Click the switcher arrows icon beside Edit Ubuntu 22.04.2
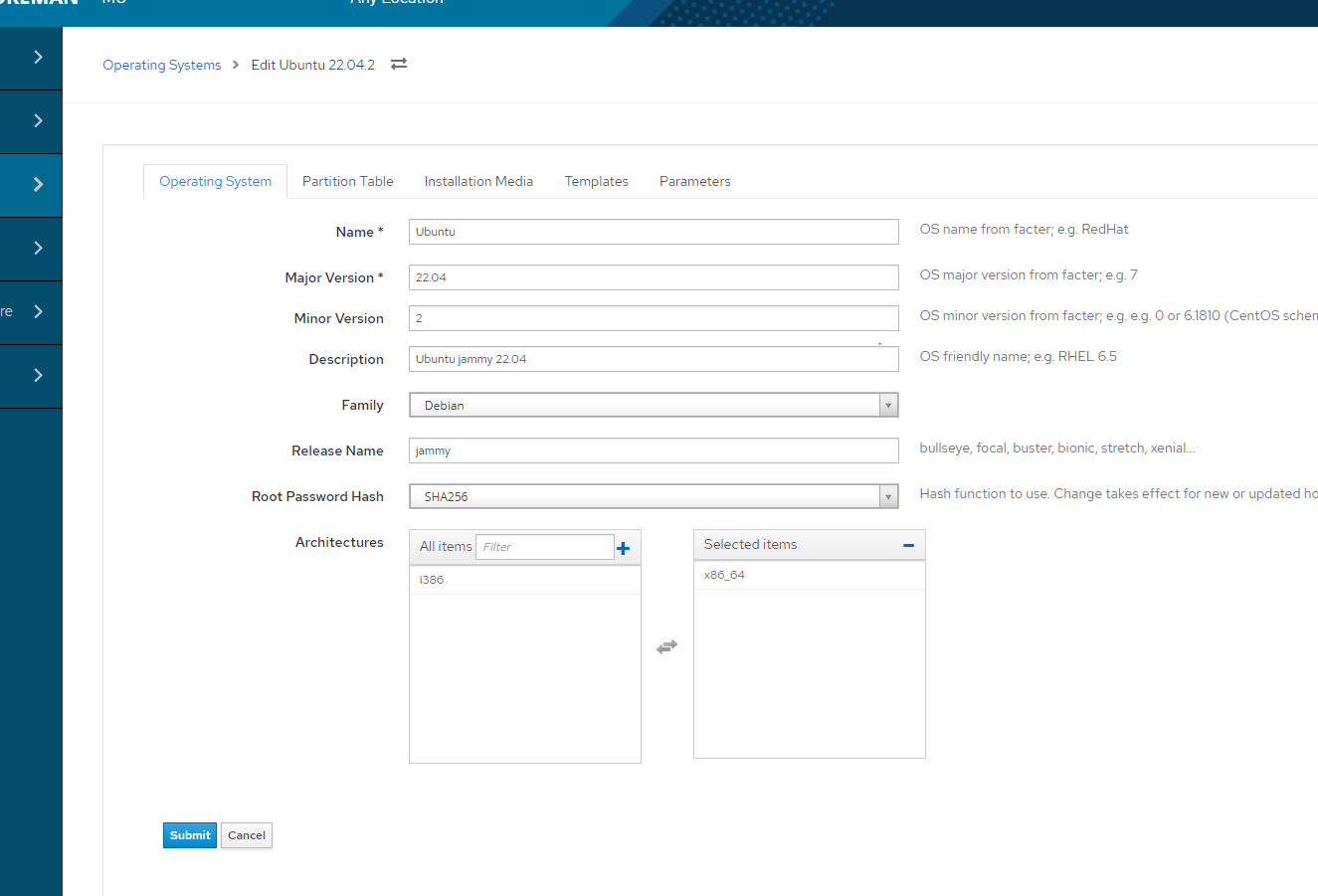 (x=399, y=64)
